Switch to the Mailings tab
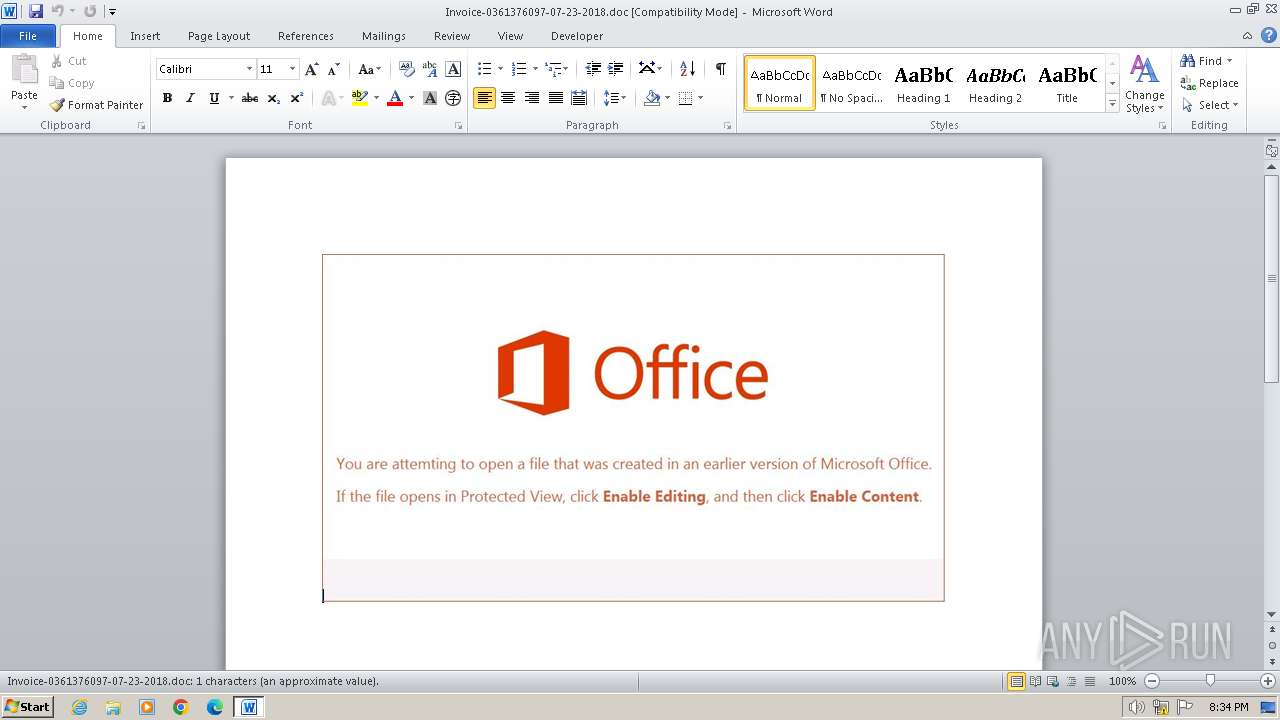1280x720 pixels. click(x=384, y=36)
